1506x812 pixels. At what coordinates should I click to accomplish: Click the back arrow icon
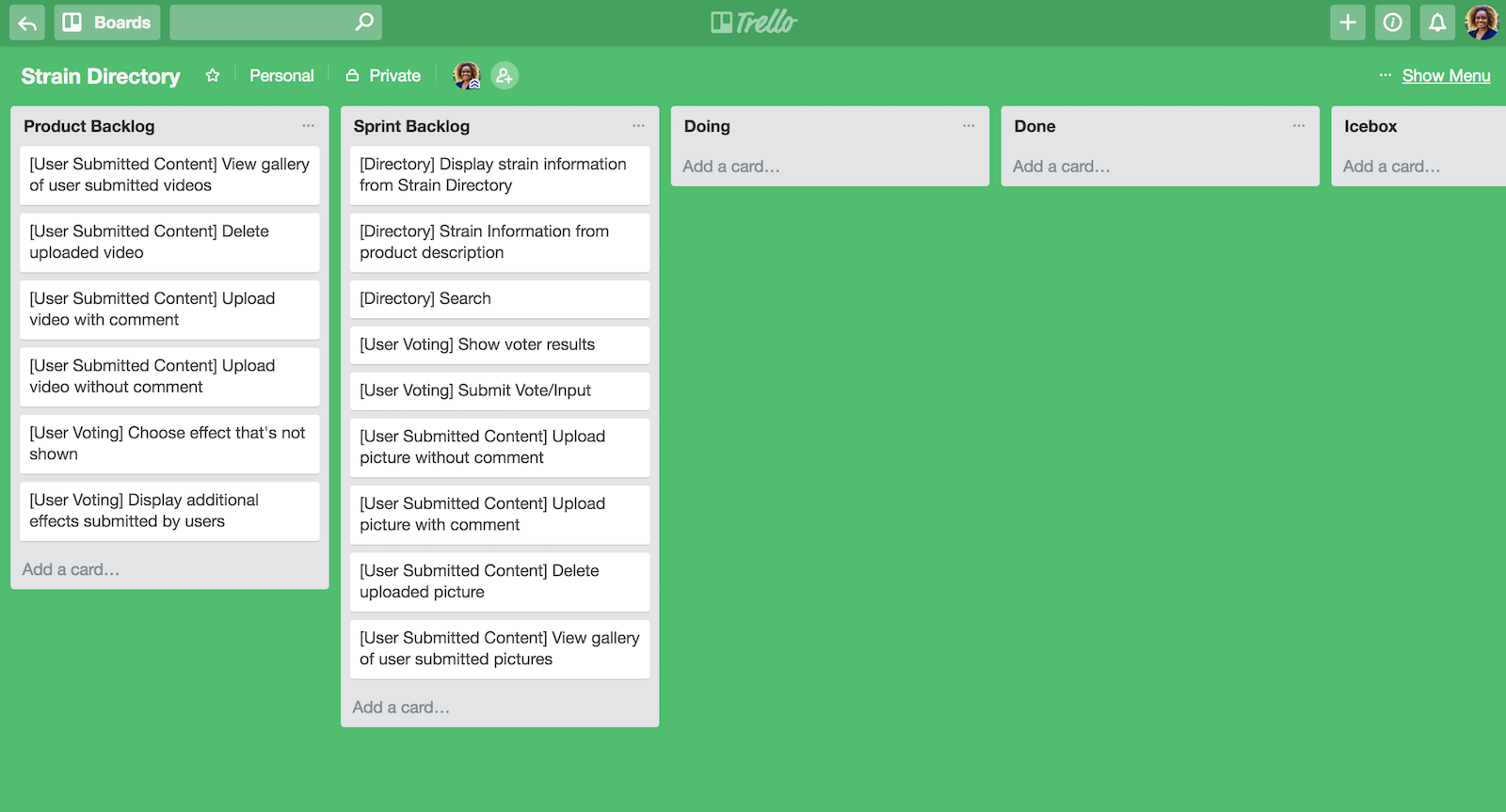[x=27, y=23]
